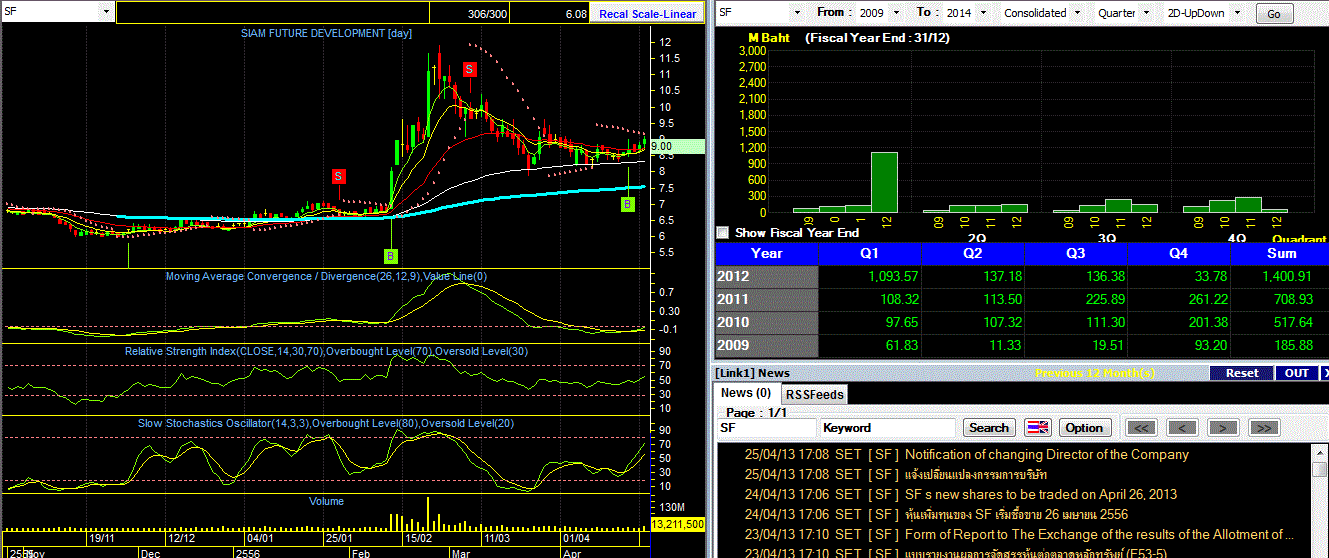Click the Previous 12 Month(s) label

tap(1094, 373)
